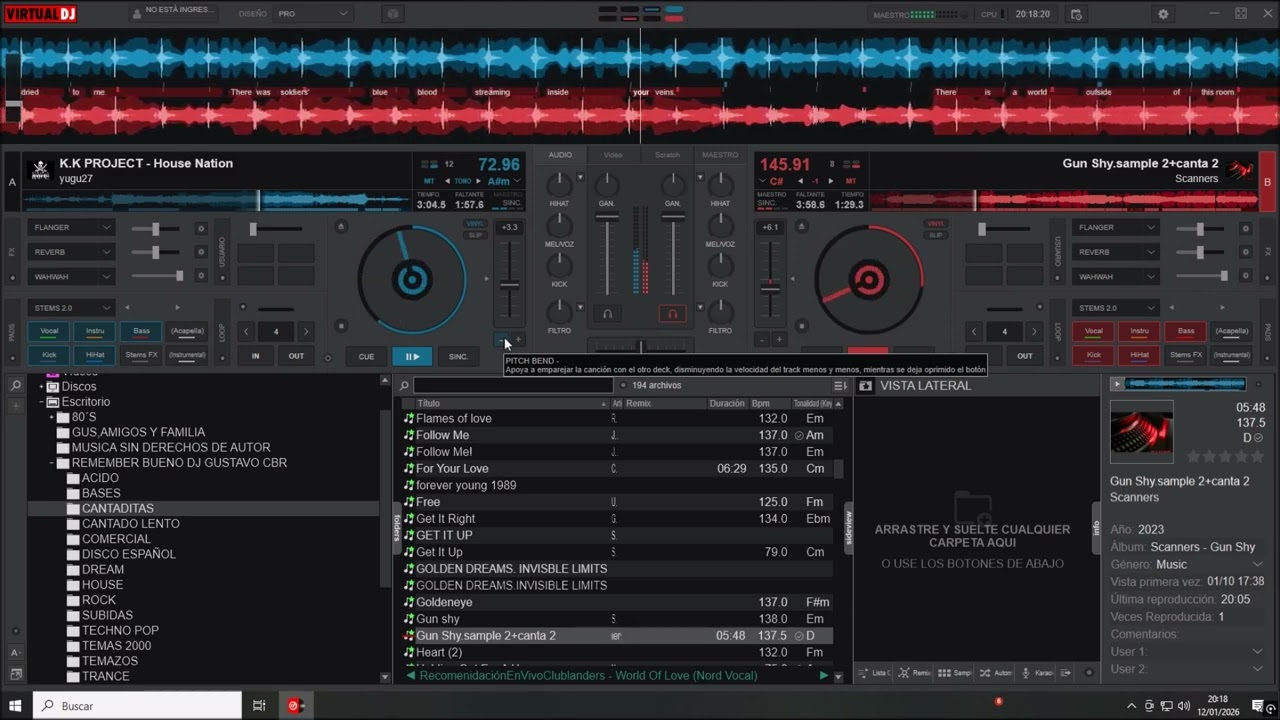1280x720 pixels.
Task: Open the vertical info panel tab
Action: [x=1096, y=527]
